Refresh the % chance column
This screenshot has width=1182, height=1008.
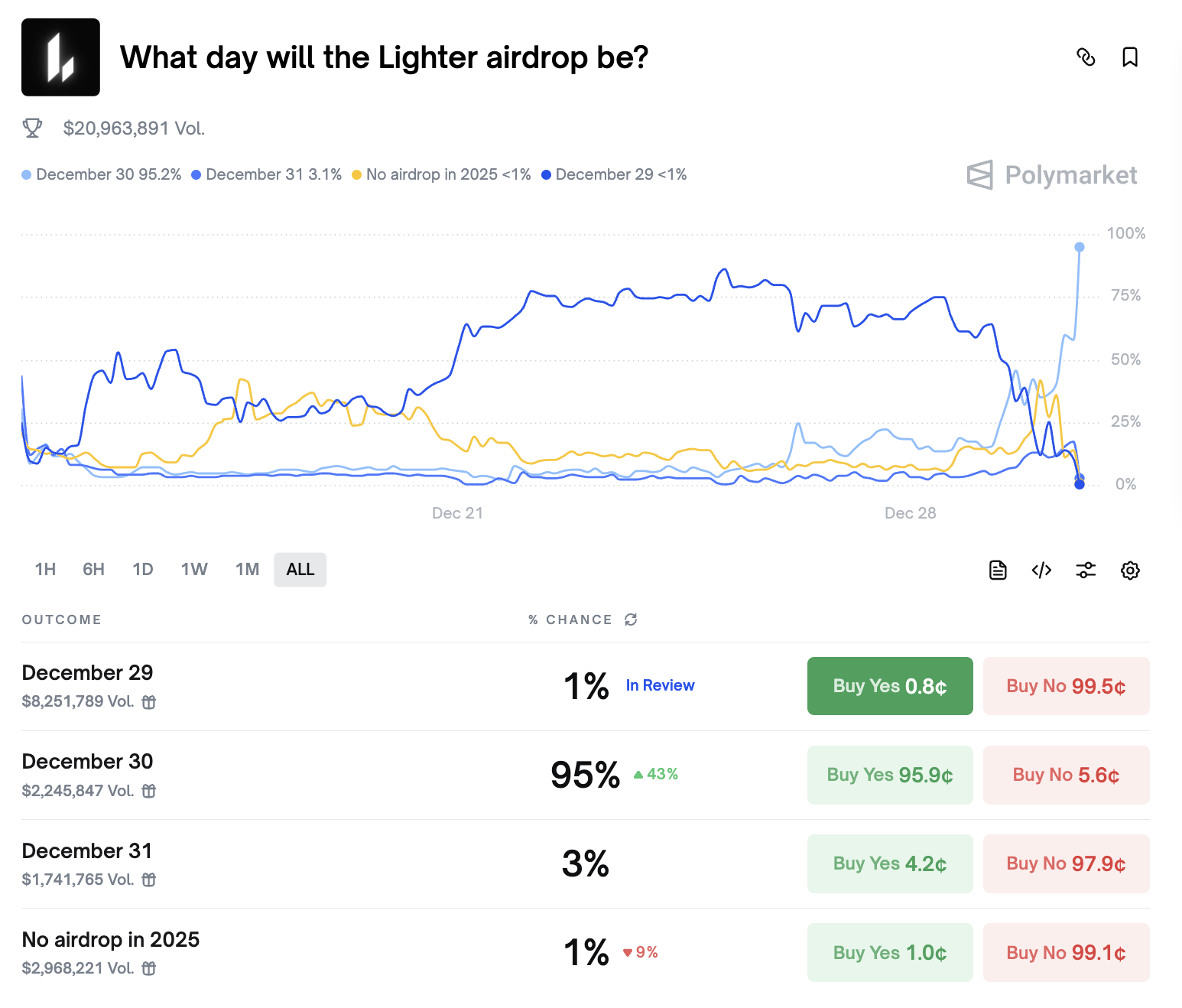pyautogui.click(x=631, y=619)
